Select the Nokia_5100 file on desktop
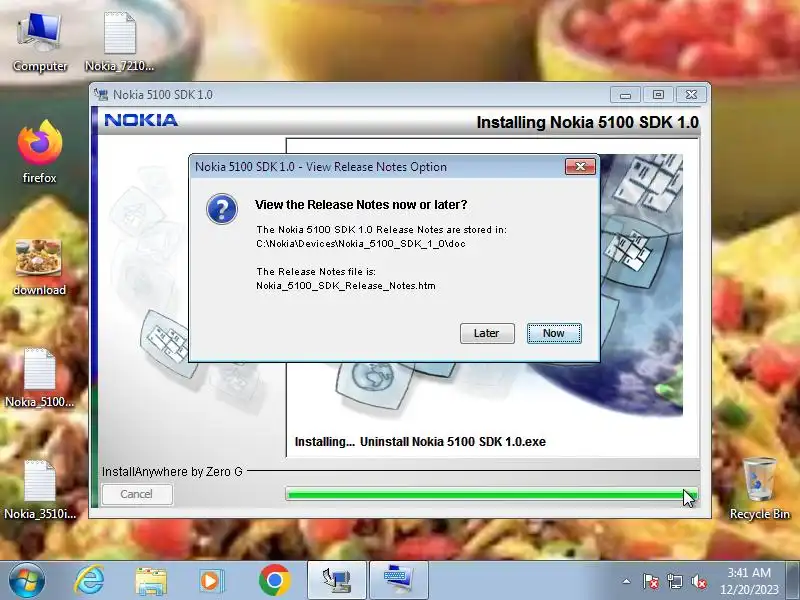 click(x=39, y=379)
